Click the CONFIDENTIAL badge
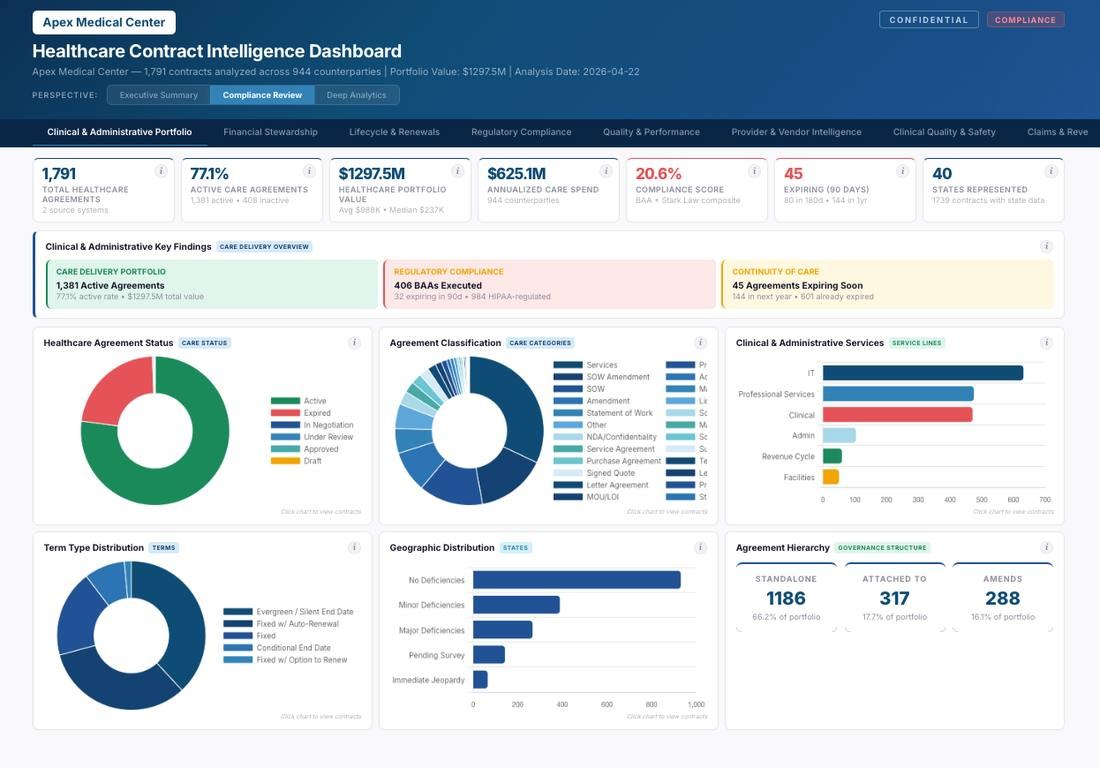 [928, 20]
